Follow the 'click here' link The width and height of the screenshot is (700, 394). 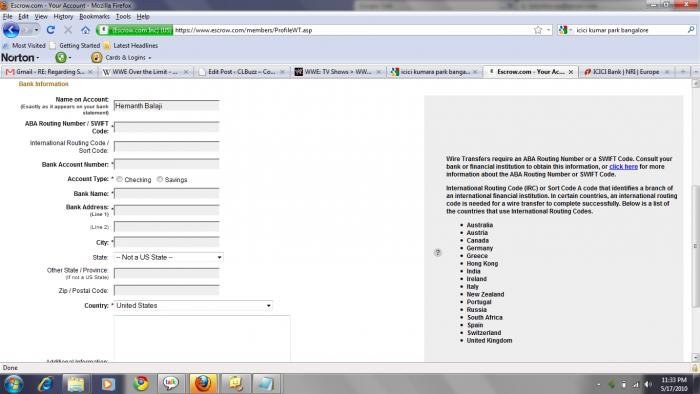[623, 166]
